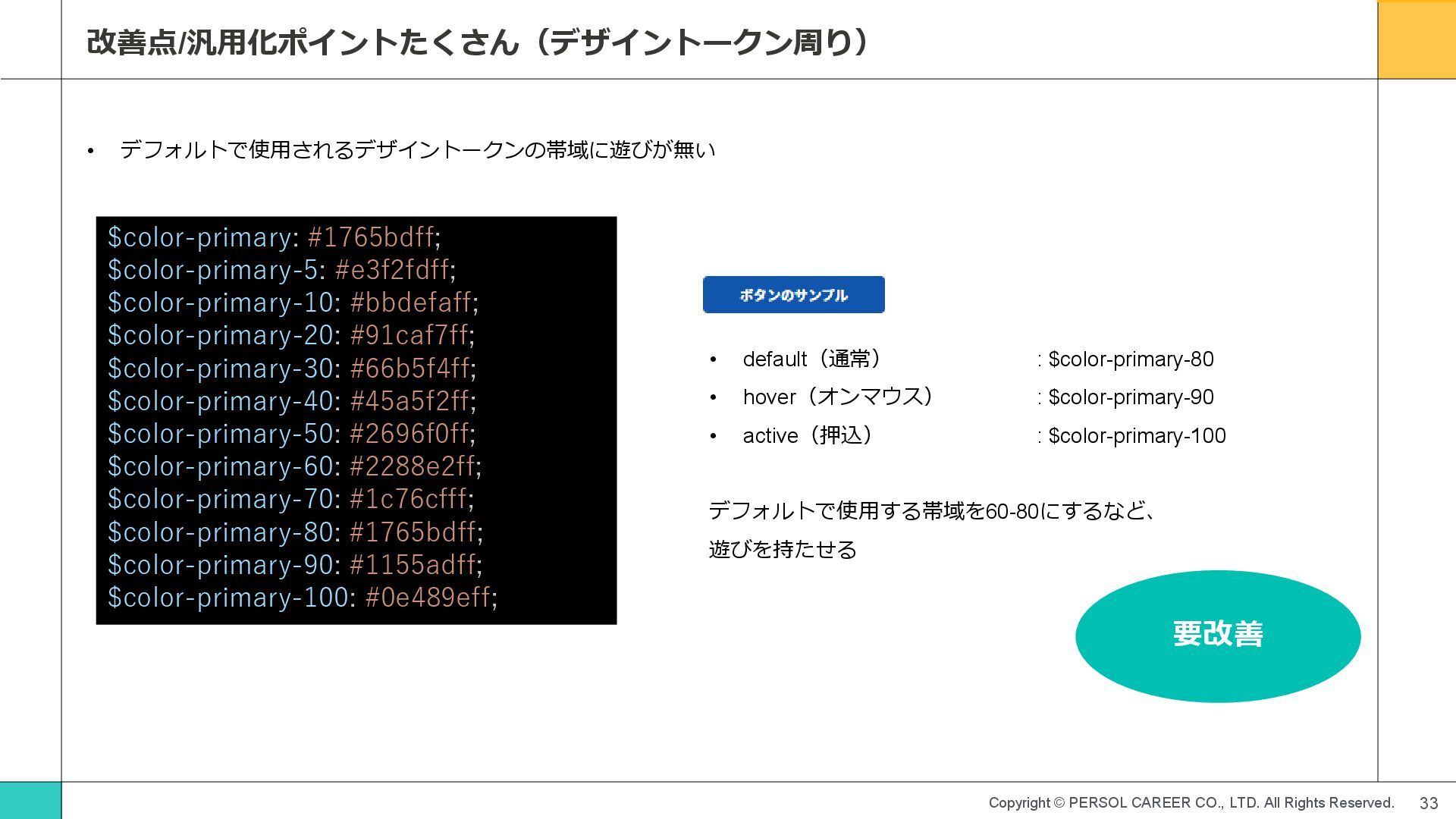Click the text 遊びを持たせる
1456x819 pixels.
(783, 550)
